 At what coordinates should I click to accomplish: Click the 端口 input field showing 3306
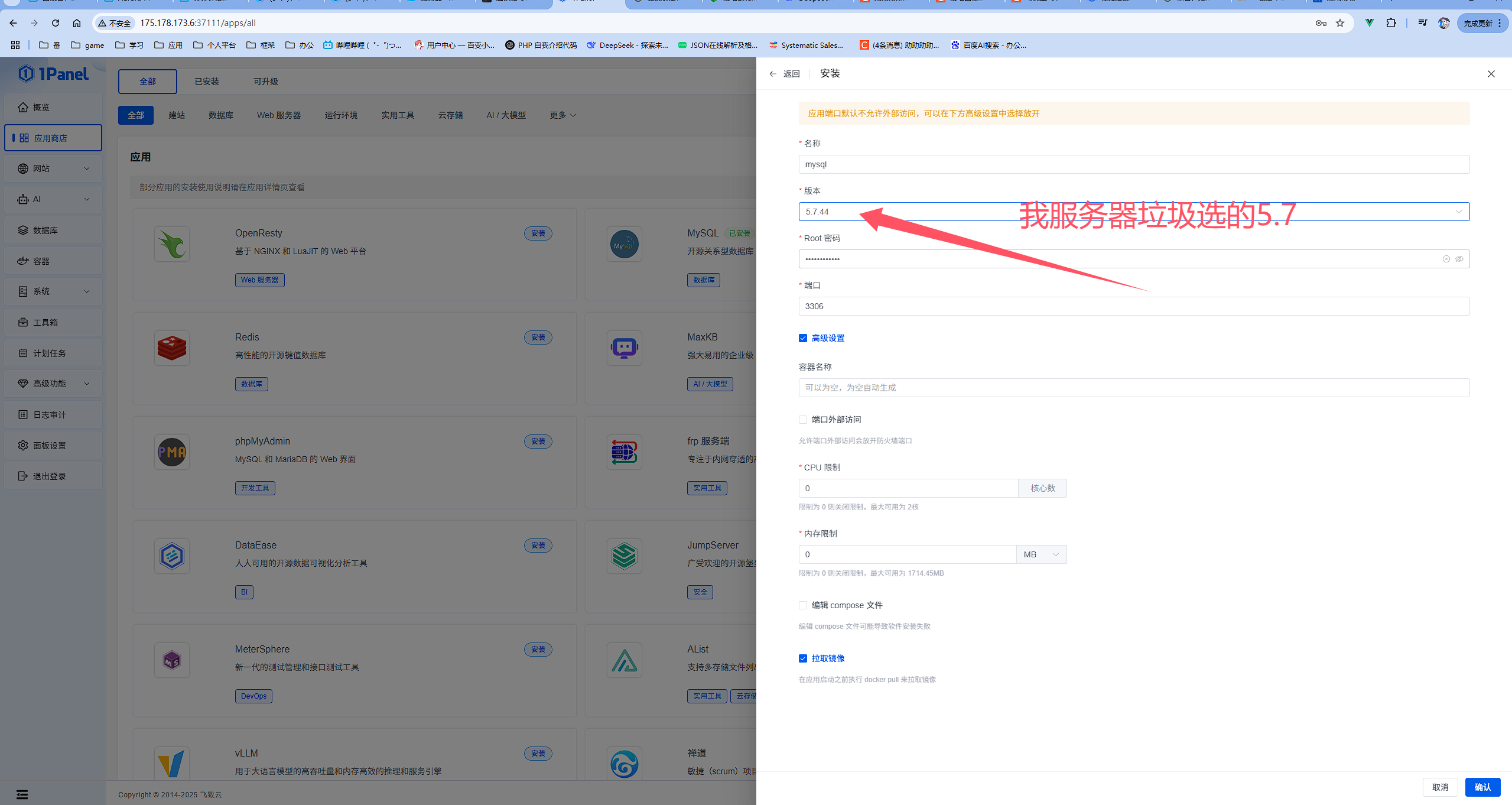[1133, 306]
